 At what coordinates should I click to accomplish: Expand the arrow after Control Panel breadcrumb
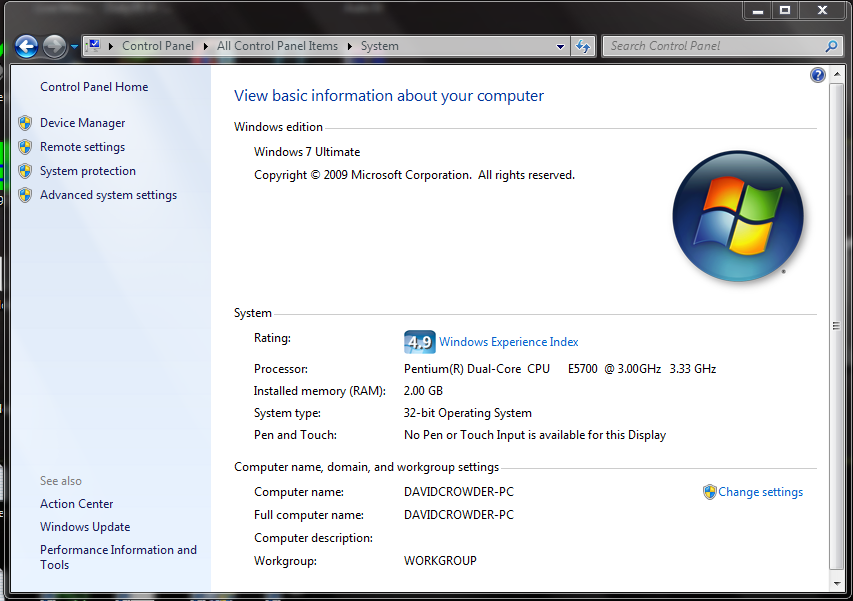[206, 46]
